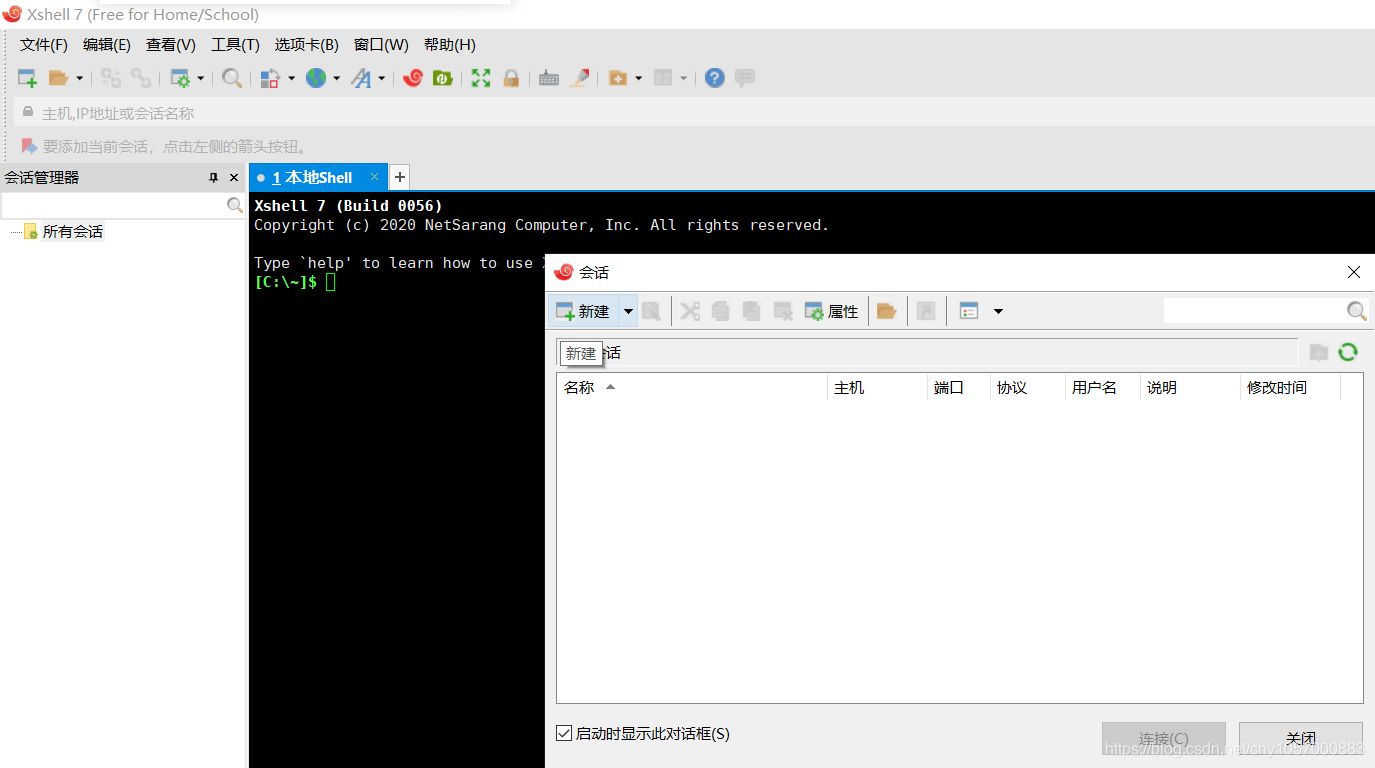The height and width of the screenshot is (768, 1375).
Task: Click the globe encoding icon
Action: click(316, 78)
